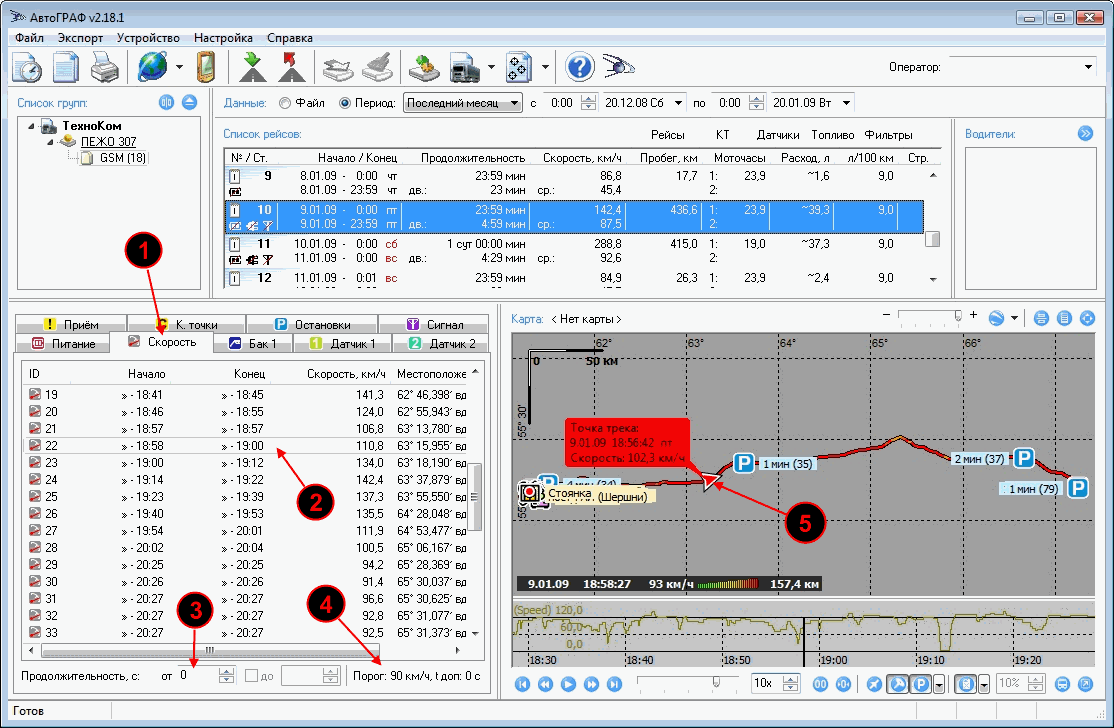Click the Нет карты map selector link
1114x728 pixels.
click(x=586, y=319)
